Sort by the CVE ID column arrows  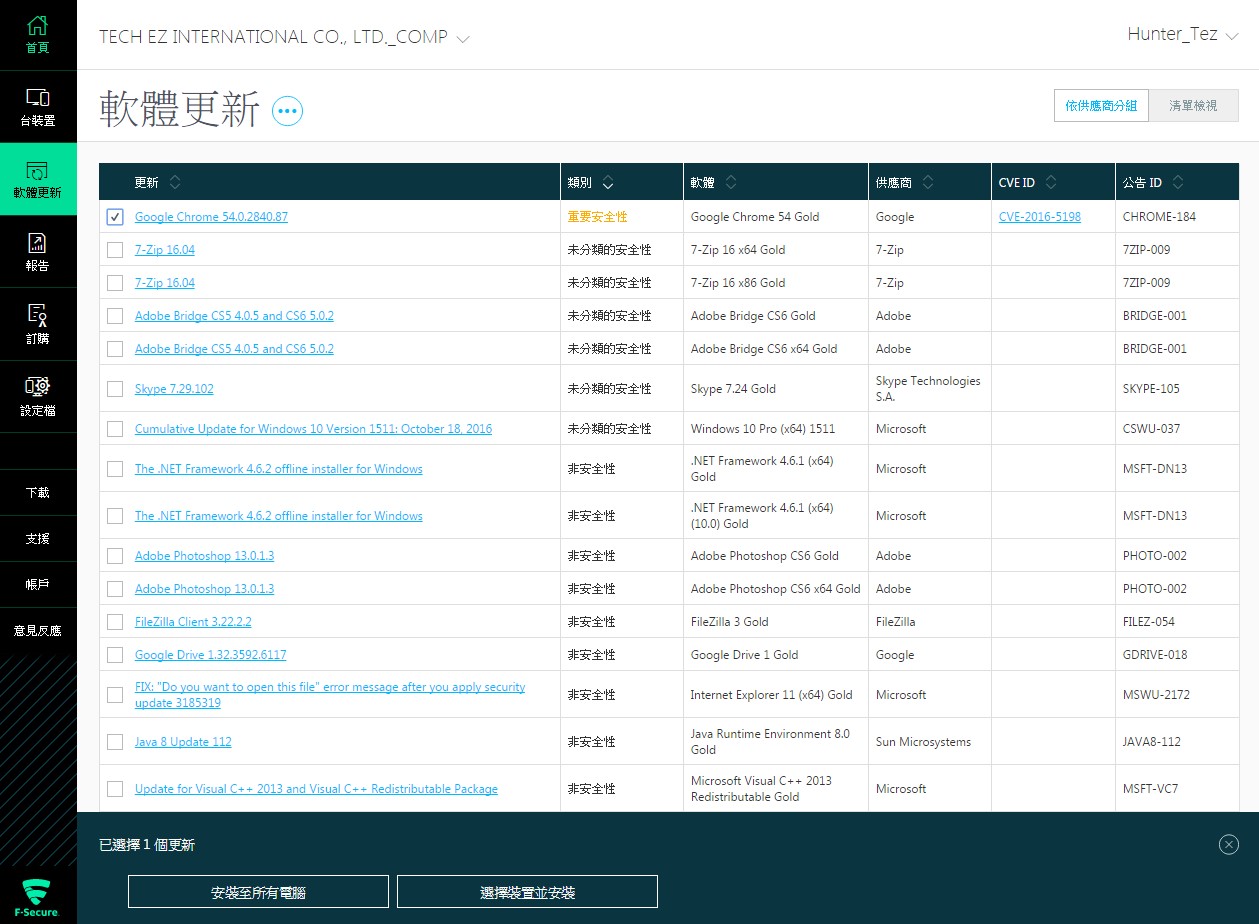click(1051, 183)
